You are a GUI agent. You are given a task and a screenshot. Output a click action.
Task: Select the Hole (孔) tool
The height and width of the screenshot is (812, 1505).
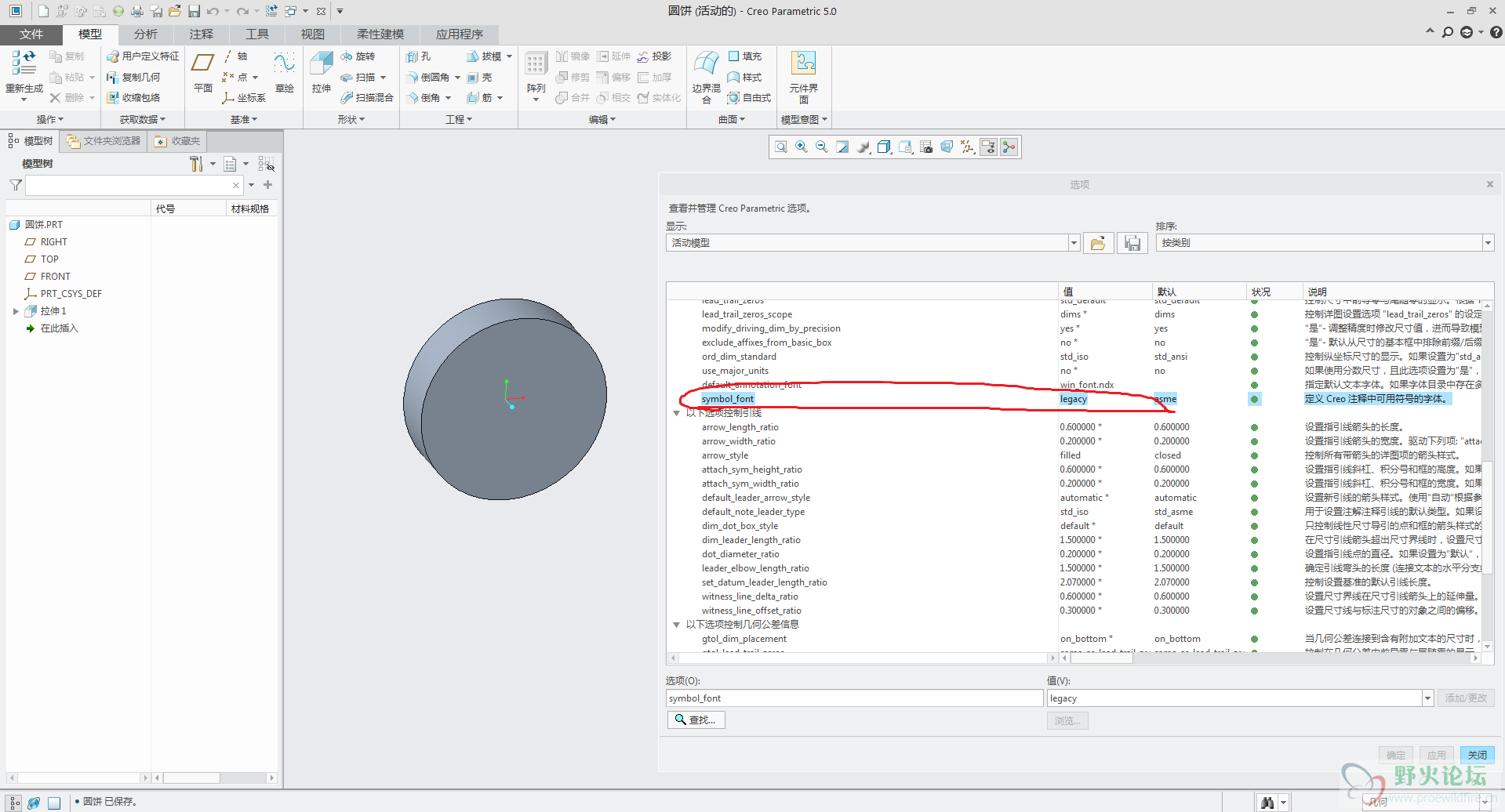click(419, 56)
